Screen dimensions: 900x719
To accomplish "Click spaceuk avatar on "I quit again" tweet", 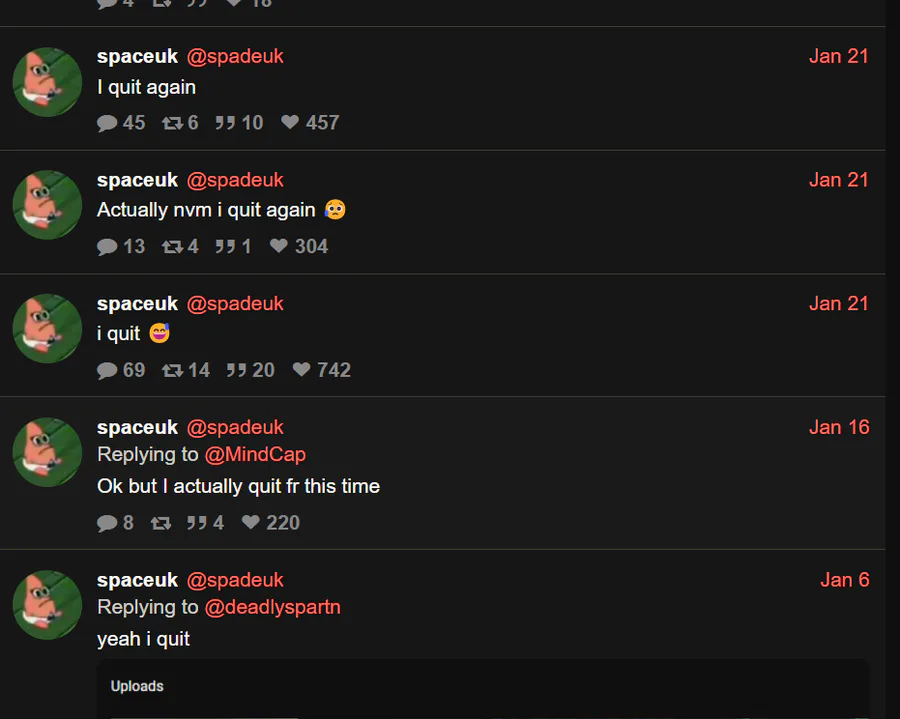I will point(47,81).
